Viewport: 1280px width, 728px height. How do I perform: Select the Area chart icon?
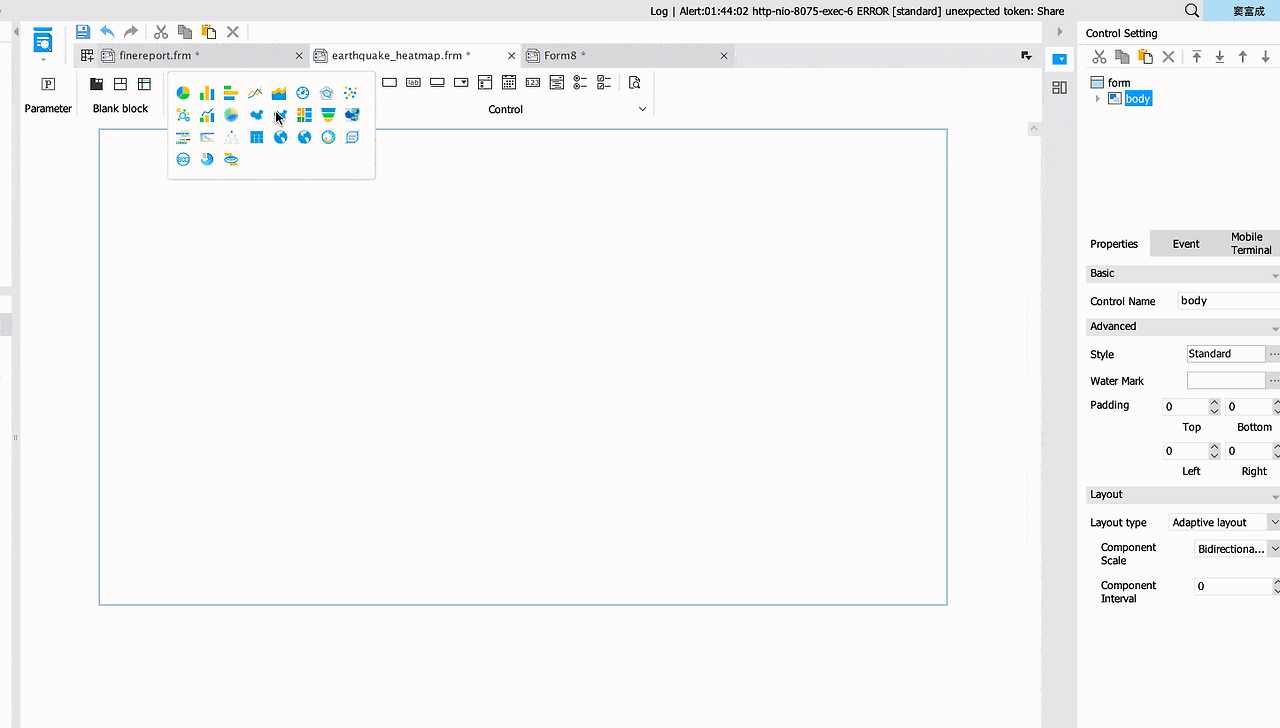pos(279,92)
